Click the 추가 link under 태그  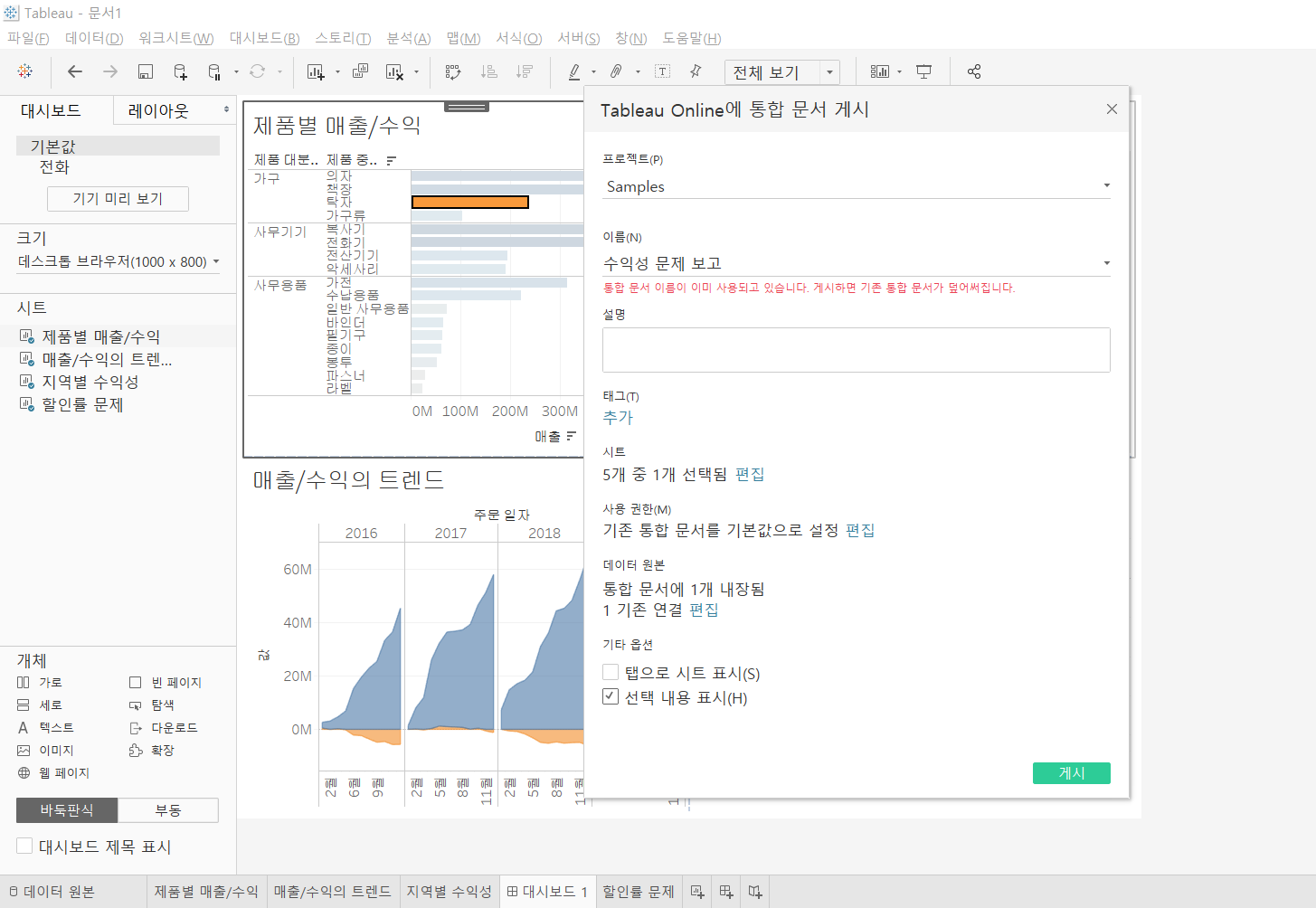pyautogui.click(x=618, y=418)
